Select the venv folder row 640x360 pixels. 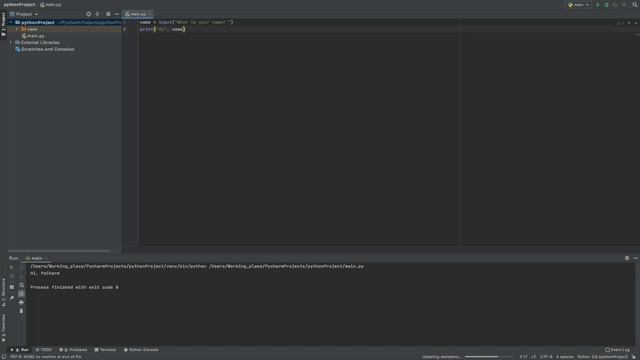tap(64, 29)
